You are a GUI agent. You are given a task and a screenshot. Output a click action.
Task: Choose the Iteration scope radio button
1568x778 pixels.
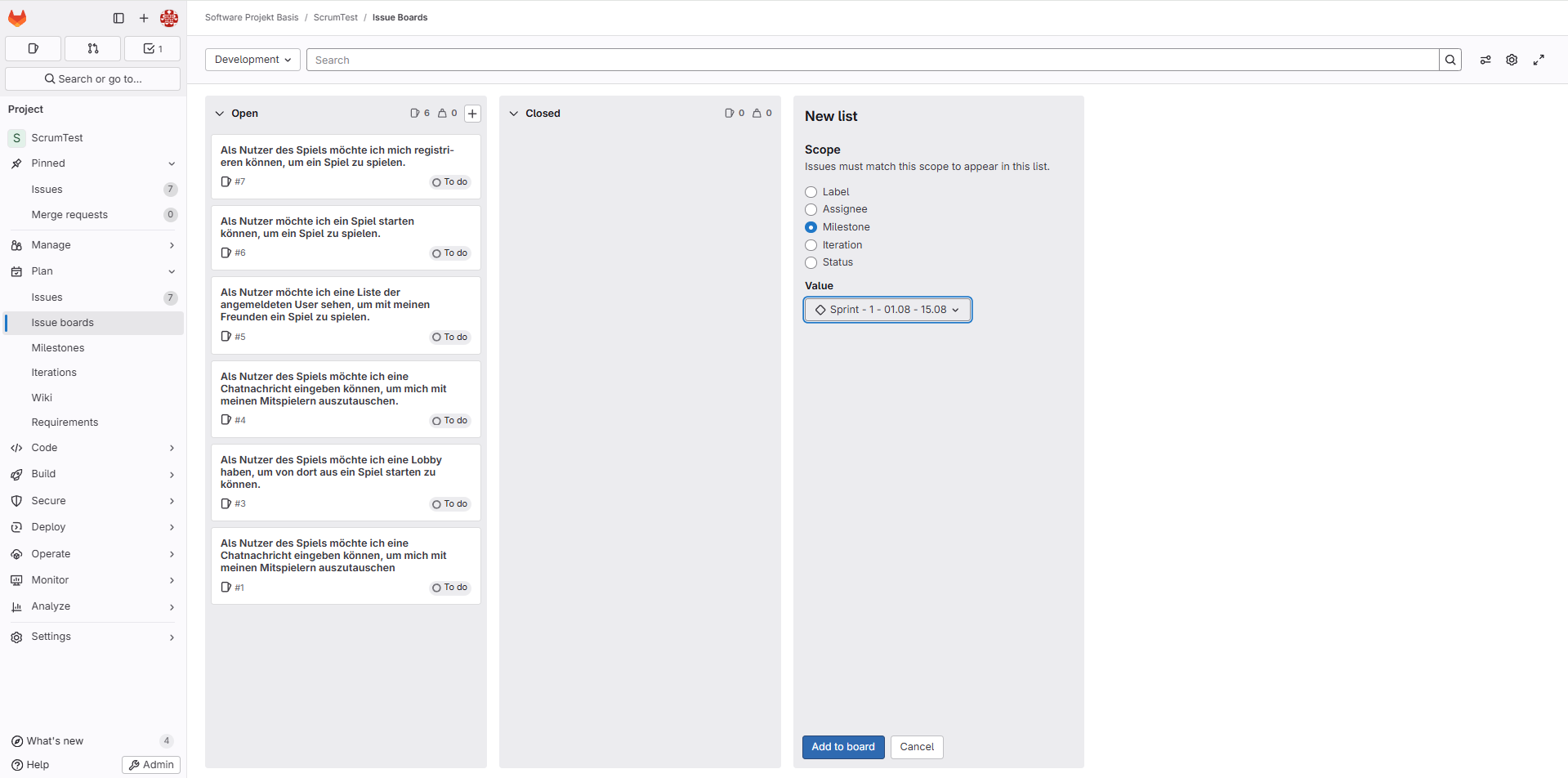pos(811,245)
